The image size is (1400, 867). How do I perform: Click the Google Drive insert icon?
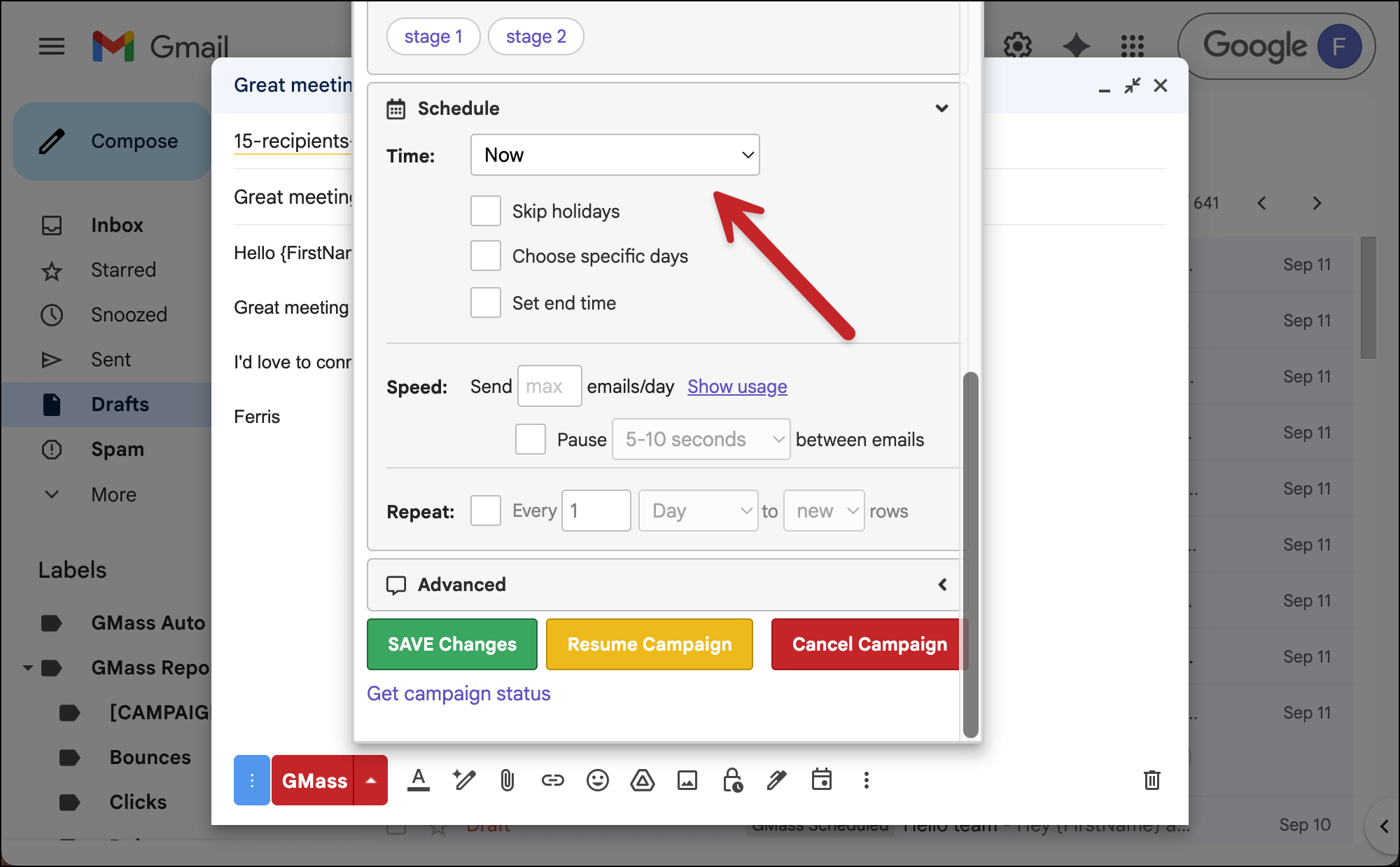(642, 780)
